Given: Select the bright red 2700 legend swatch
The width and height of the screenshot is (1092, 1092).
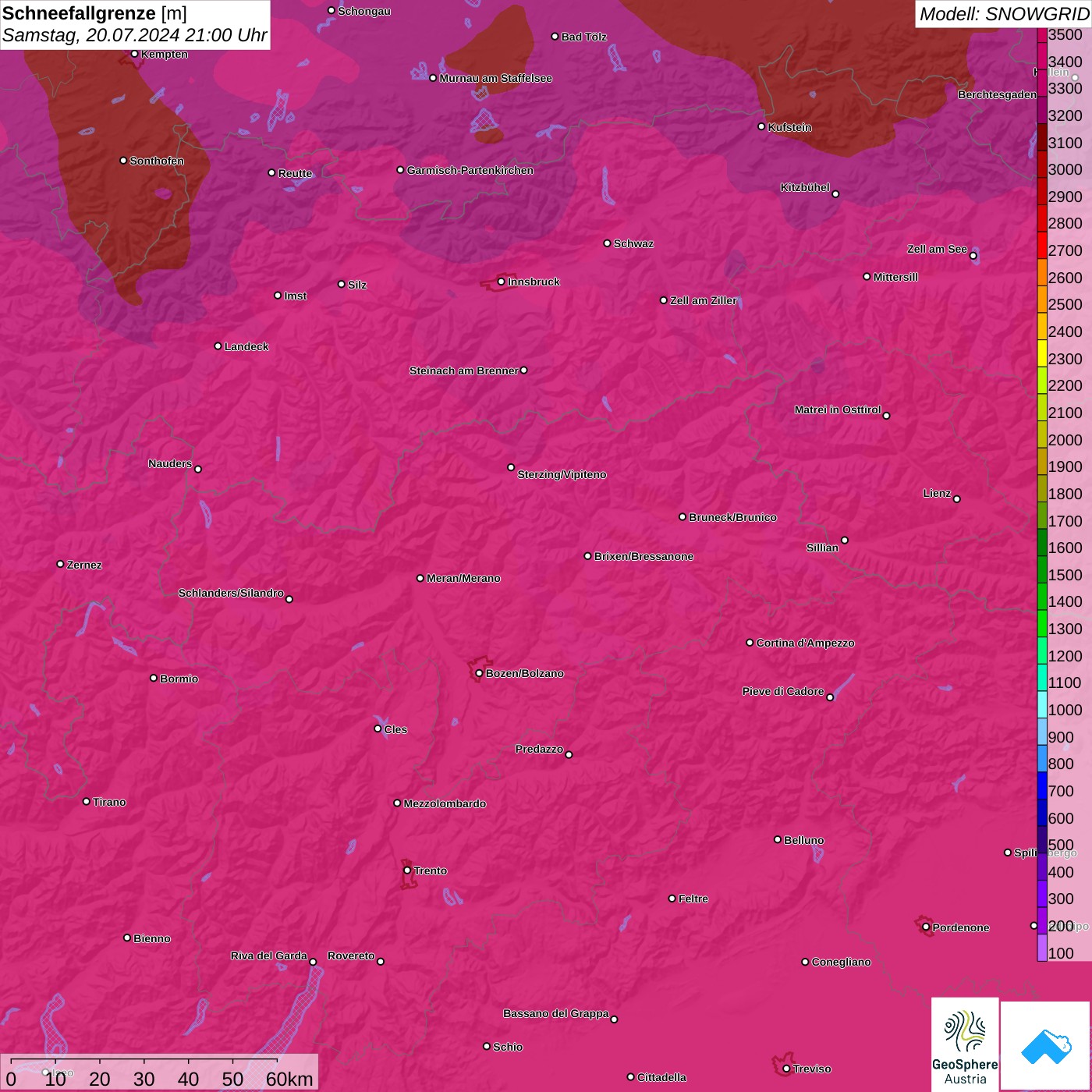Looking at the screenshot, I should [x=1042, y=245].
